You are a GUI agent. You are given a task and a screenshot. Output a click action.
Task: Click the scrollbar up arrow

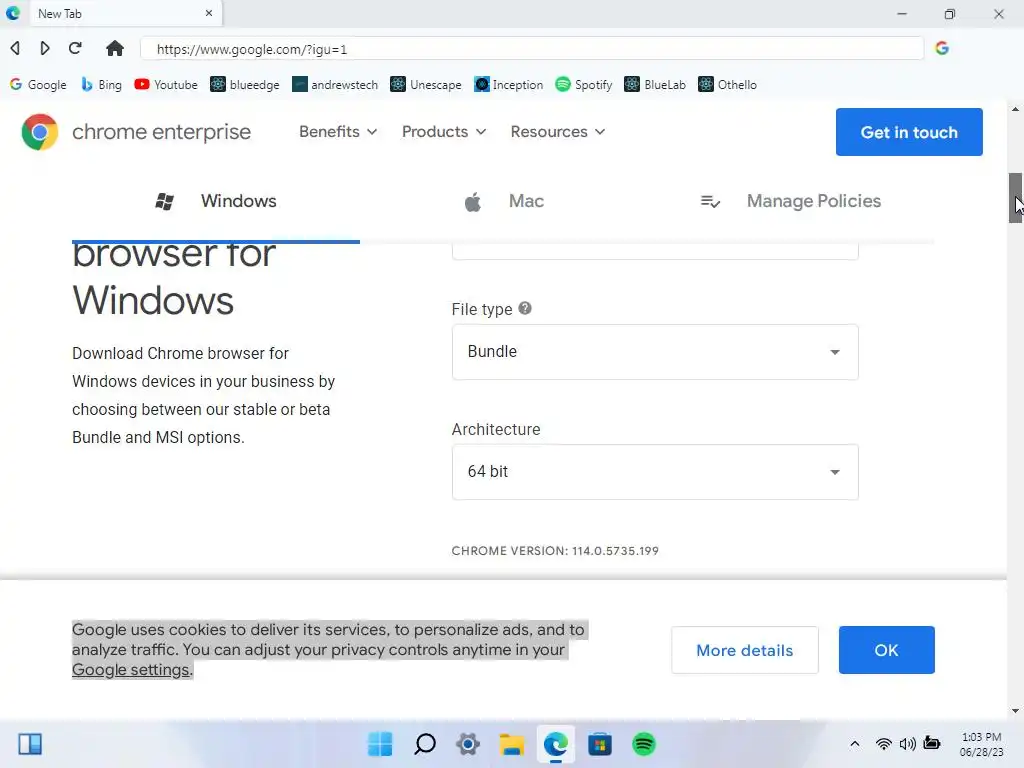pyautogui.click(x=1015, y=109)
